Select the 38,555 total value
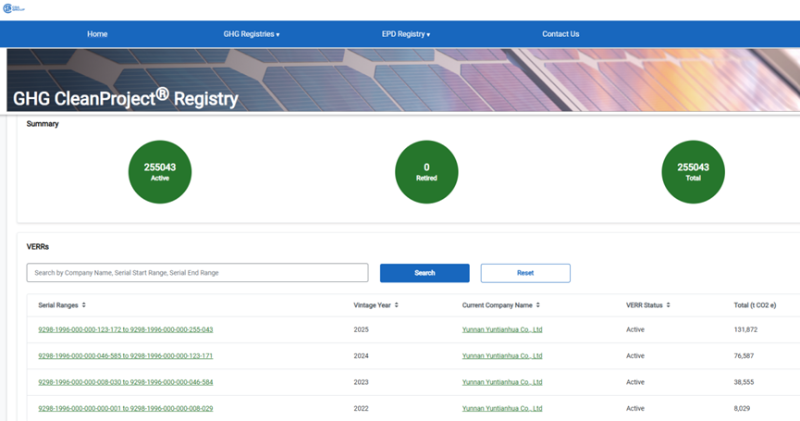 coord(743,382)
